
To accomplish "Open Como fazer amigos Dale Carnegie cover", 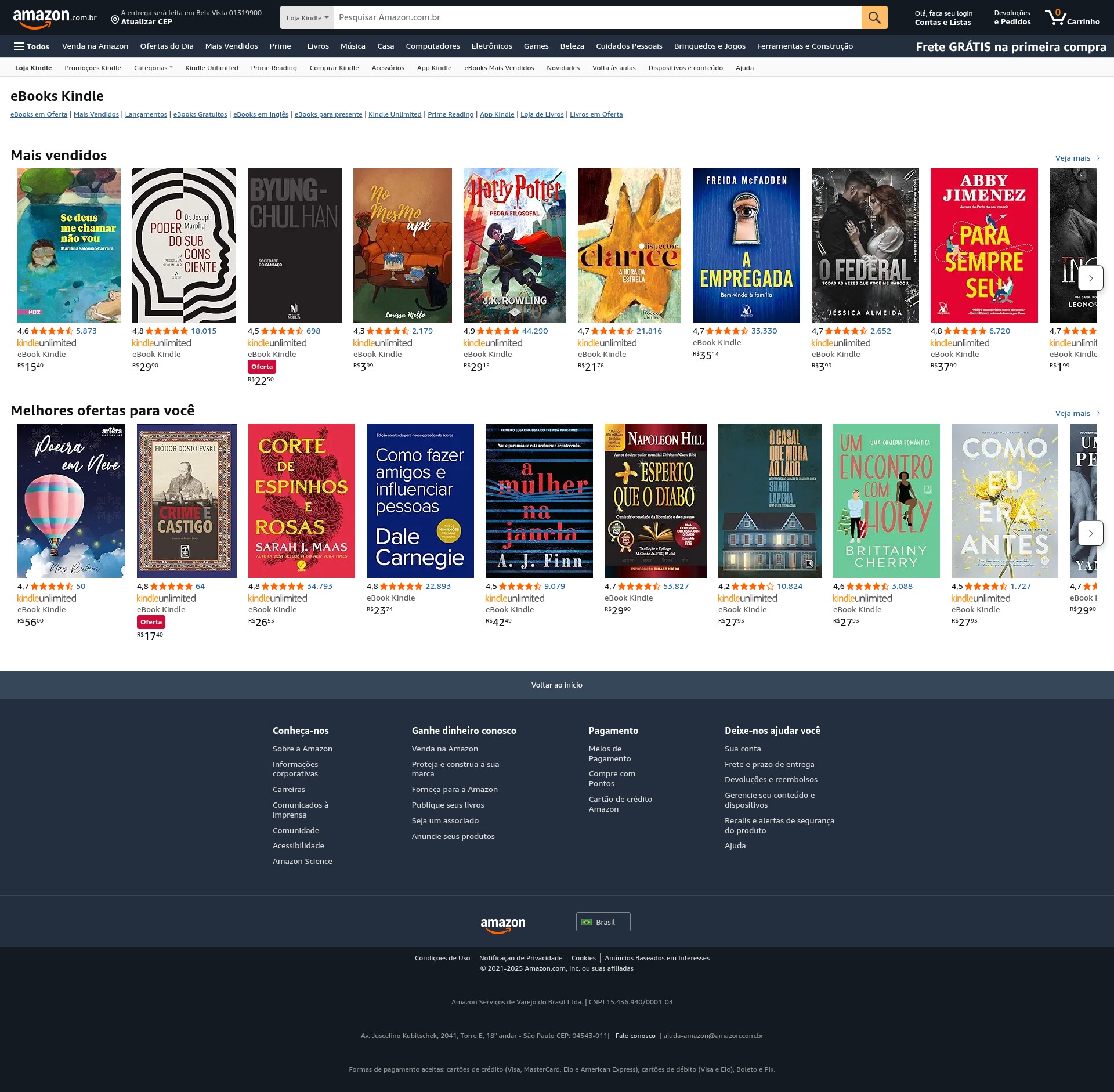I will coord(420,501).
